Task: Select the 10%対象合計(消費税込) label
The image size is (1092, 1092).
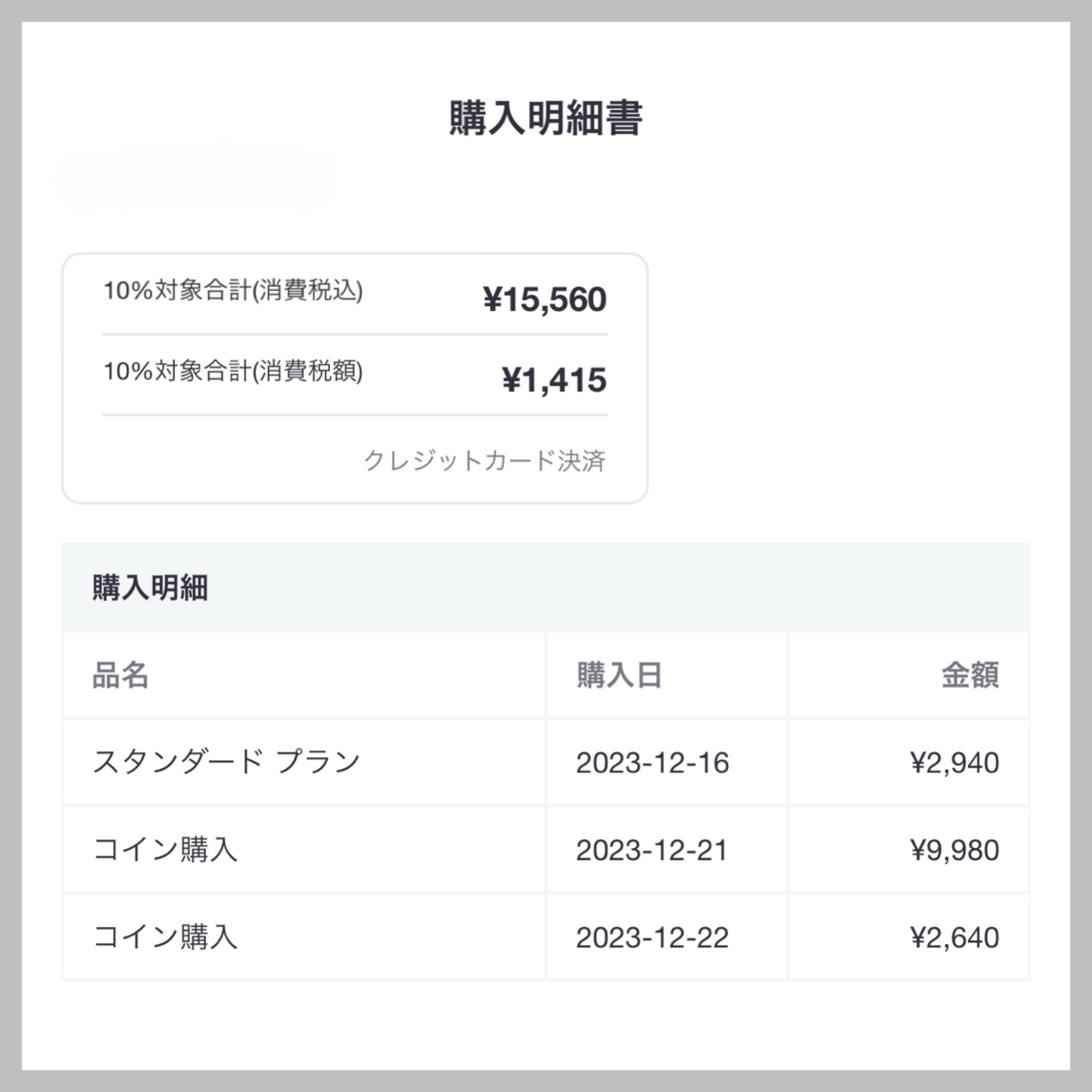Action: [x=233, y=291]
